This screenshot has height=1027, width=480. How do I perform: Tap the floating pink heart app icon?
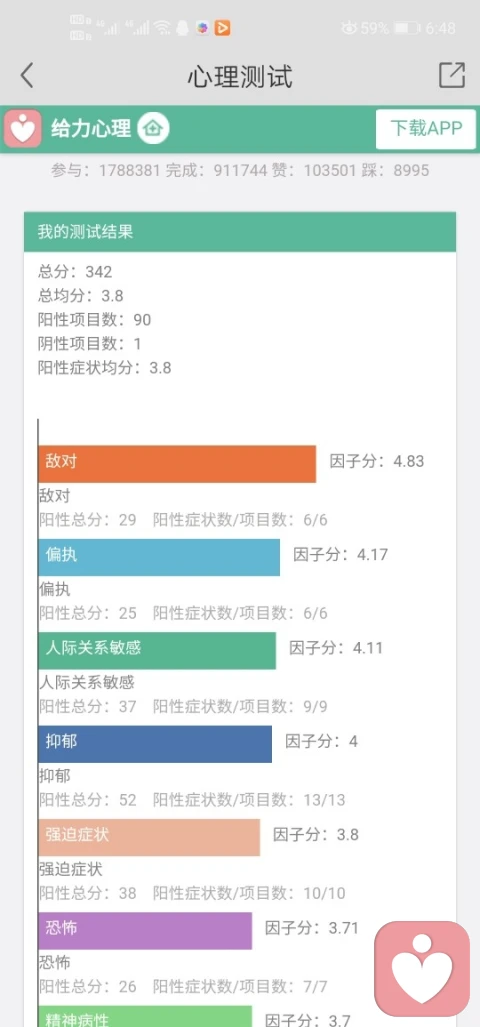[x=422, y=968]
